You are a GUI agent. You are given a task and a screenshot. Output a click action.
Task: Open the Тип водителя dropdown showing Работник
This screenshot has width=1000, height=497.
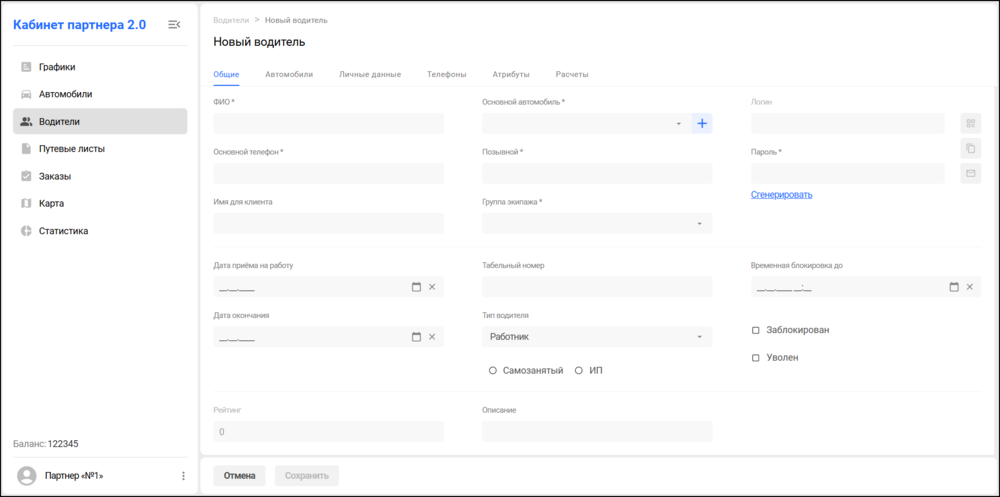click(x=597, y=337)
